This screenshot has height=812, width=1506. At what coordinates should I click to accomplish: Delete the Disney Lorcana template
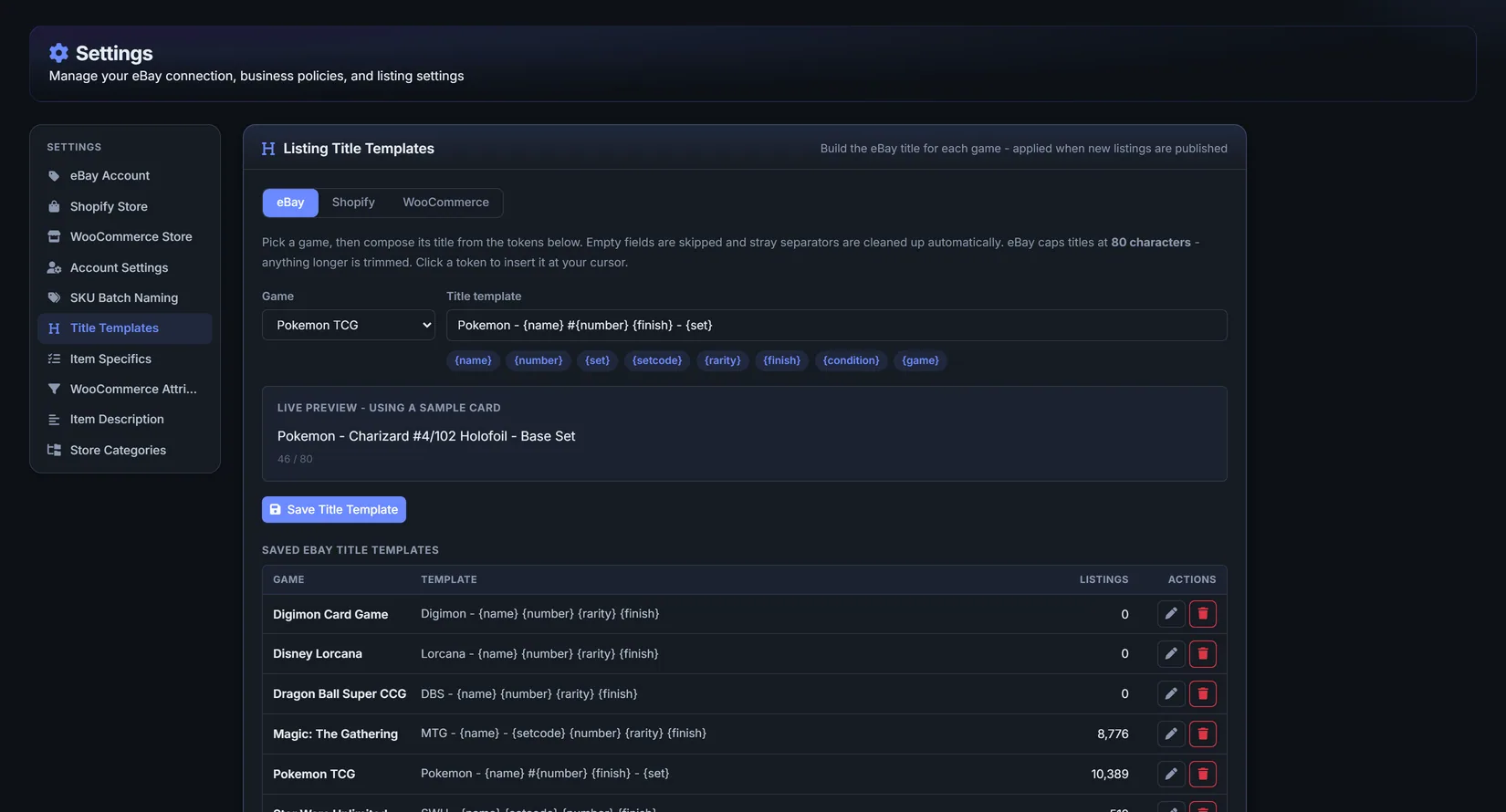(x=1203, y=654)
